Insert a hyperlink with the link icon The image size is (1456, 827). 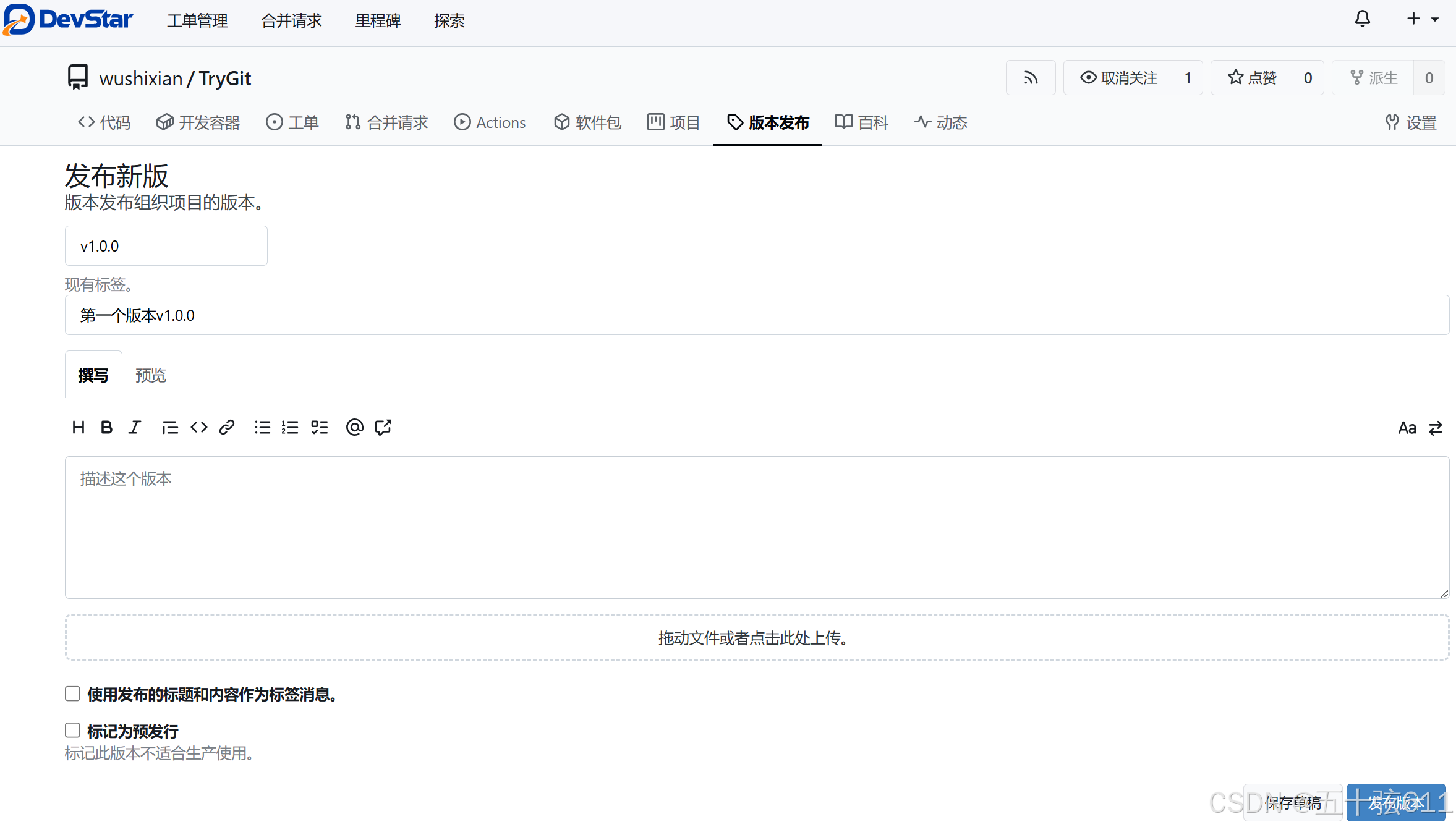click(x=227, y=427)
